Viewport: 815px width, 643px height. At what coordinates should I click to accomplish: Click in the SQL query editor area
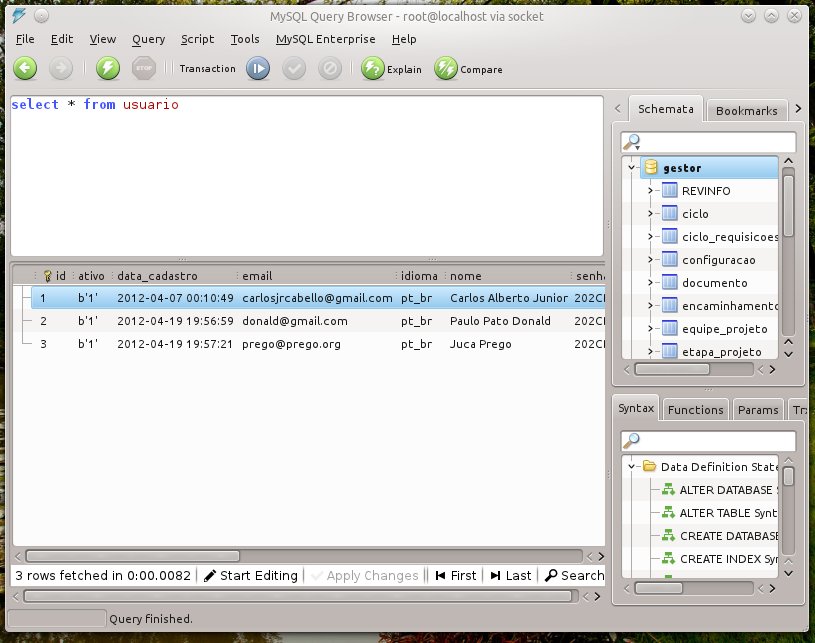(307, 176)
